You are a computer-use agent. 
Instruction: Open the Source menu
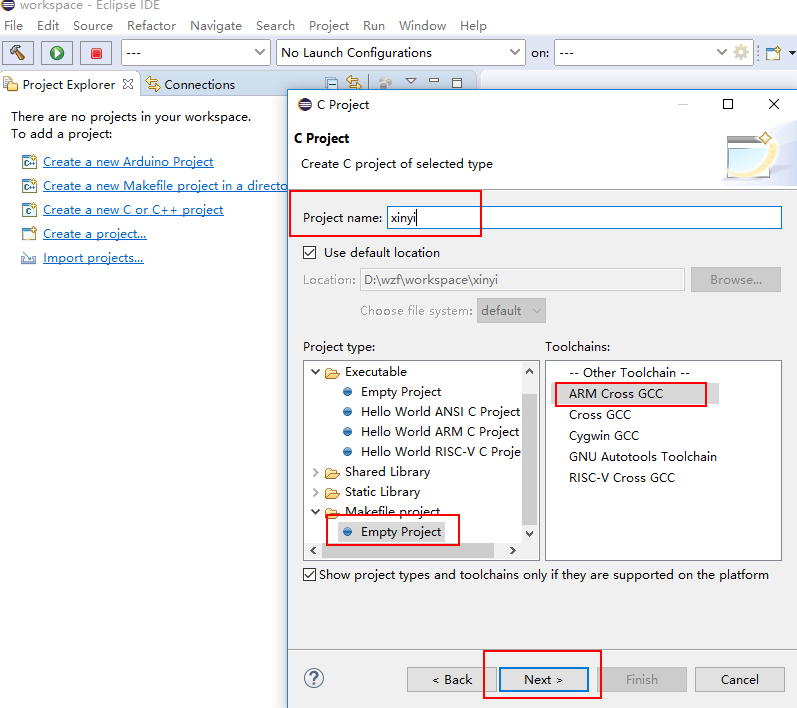click(93, 25)
